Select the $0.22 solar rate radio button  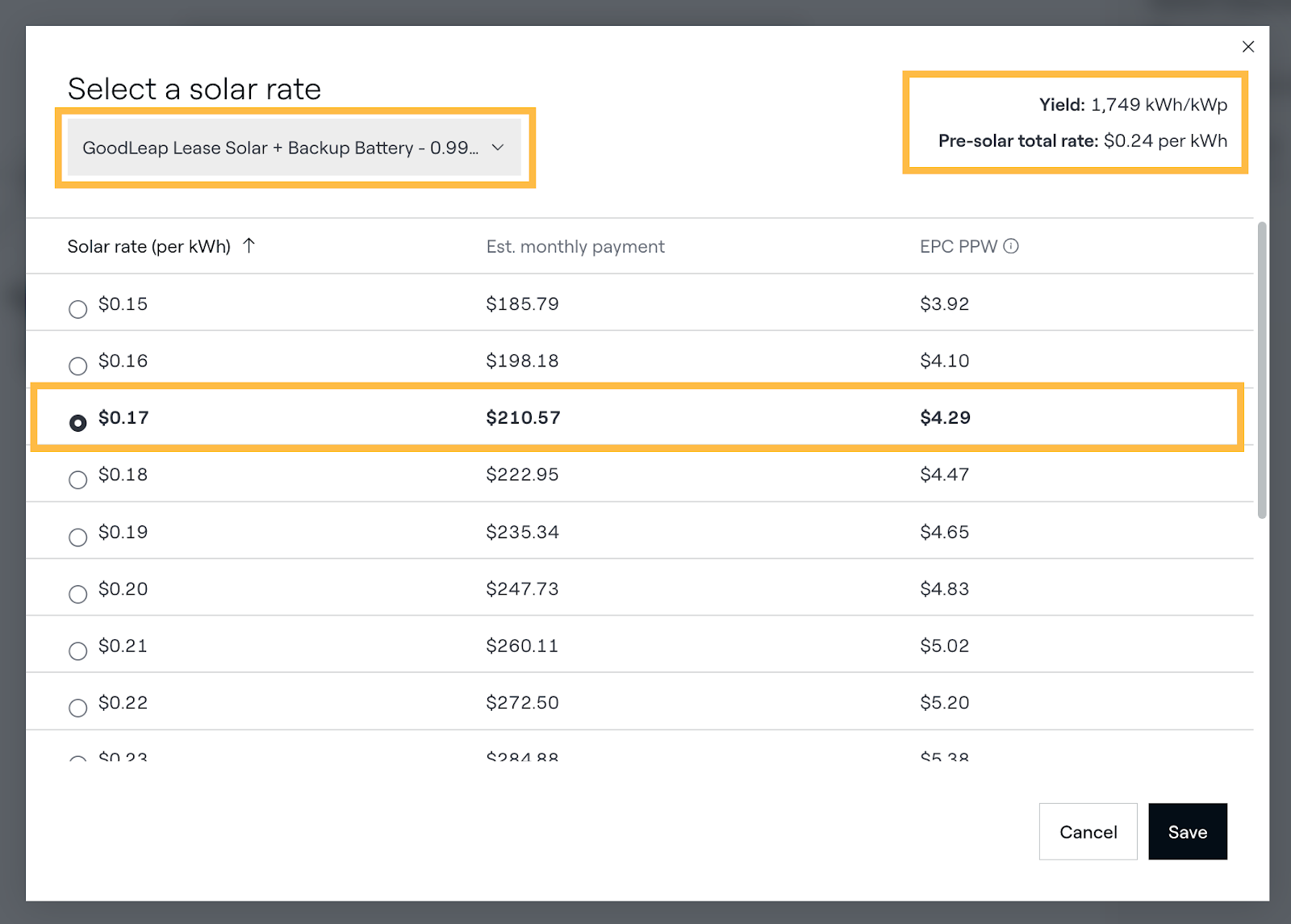78,709
